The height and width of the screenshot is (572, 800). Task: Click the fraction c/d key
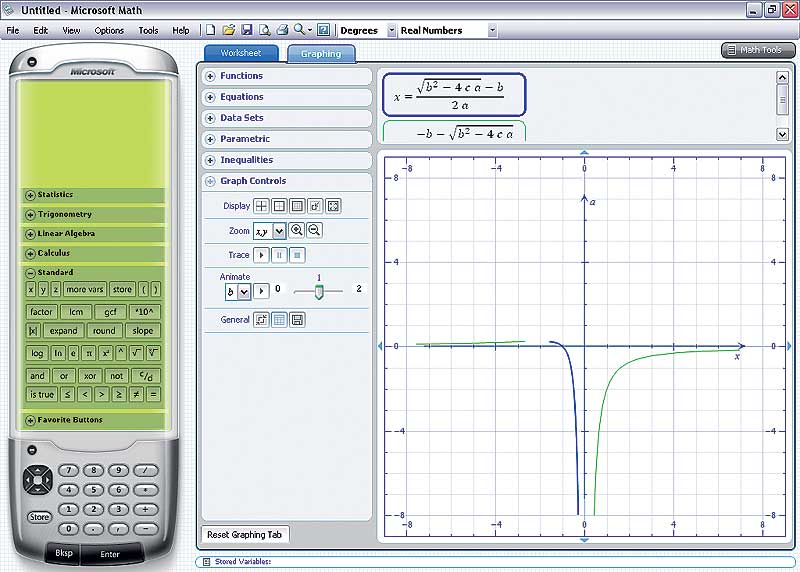146,376
